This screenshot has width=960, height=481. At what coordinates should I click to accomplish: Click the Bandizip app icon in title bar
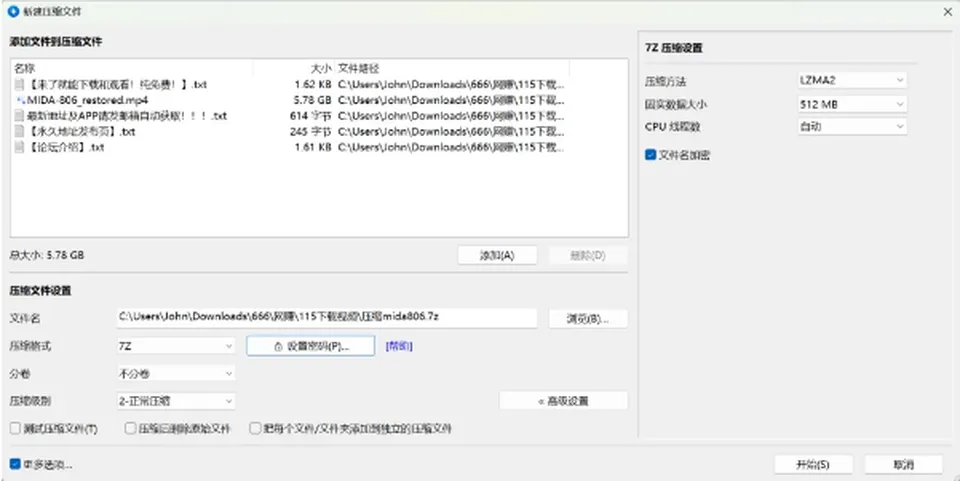pyautogui.click(x=13, y=12)
